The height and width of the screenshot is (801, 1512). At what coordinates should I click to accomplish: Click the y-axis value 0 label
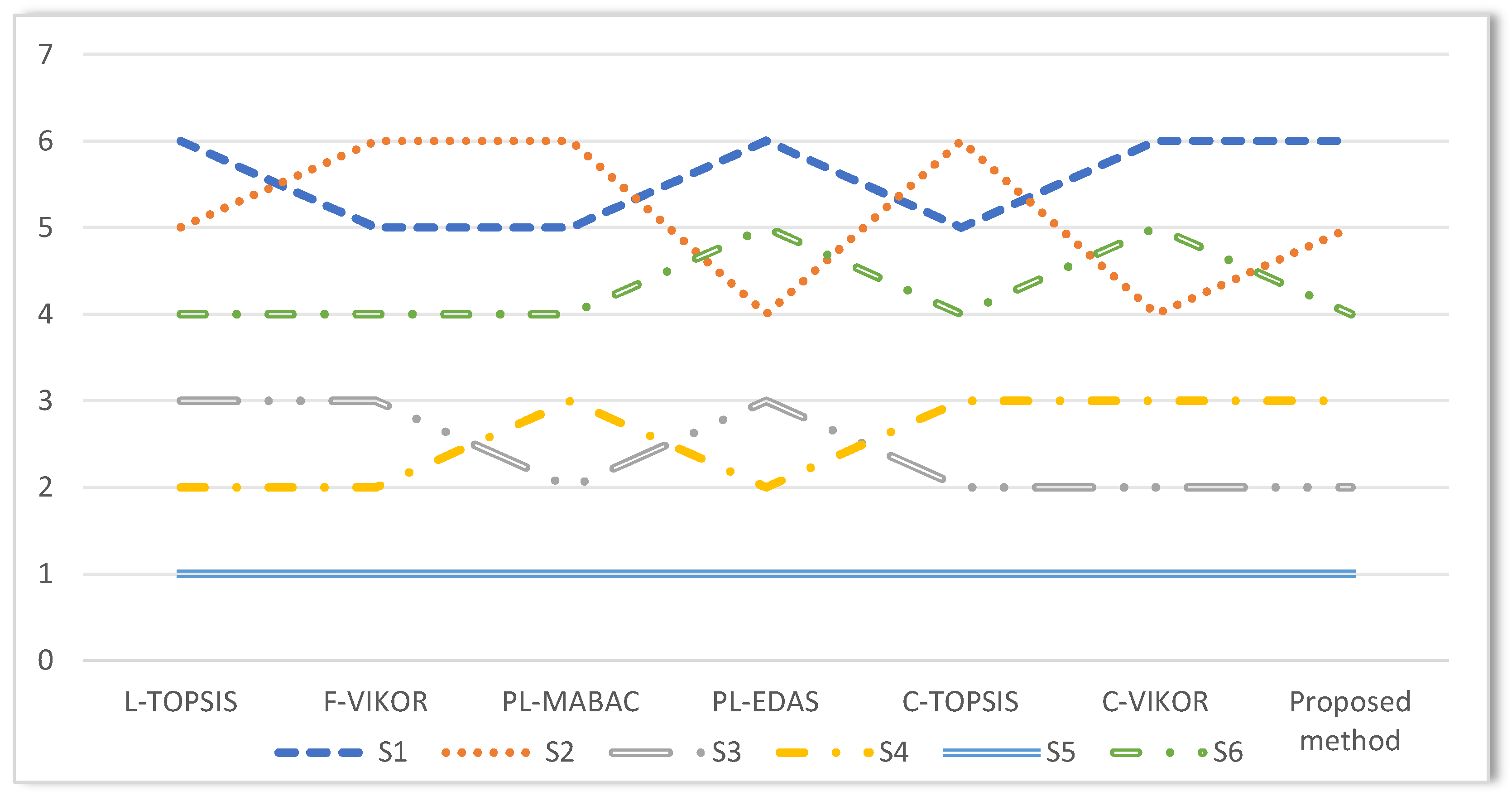(x=45, y=660)
